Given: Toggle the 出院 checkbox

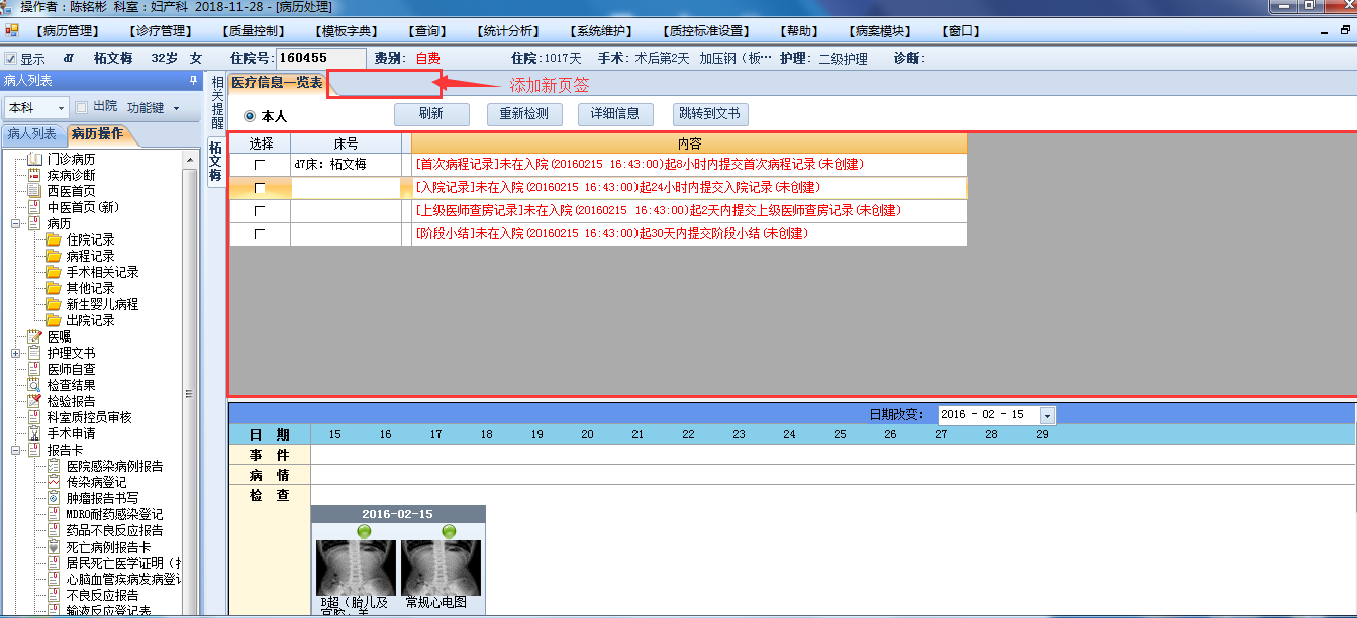Looking at the screenshot, I should pos(82,107).
